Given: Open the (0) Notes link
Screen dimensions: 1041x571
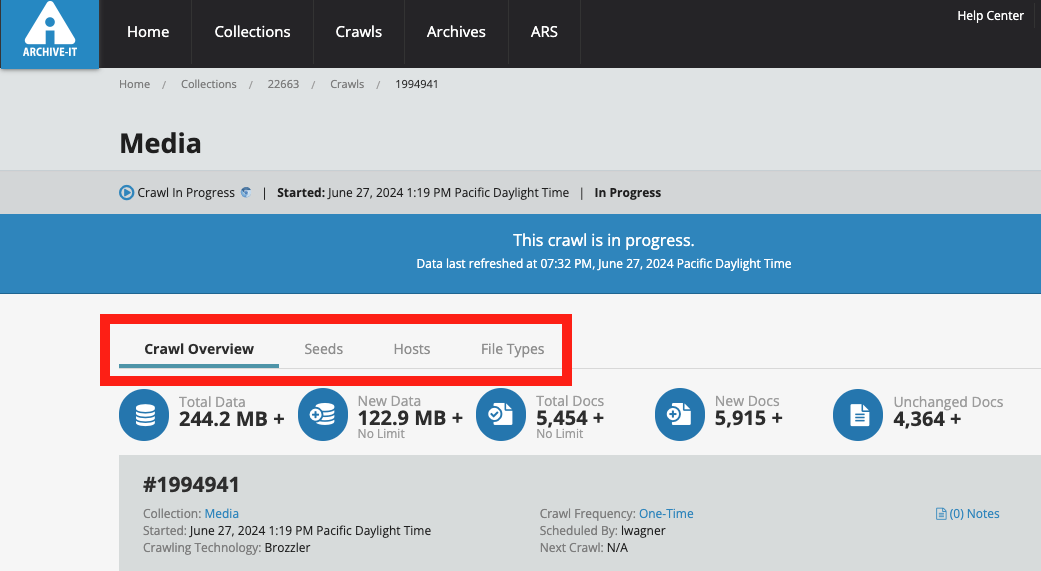Looking at the screenshot, I should pyautogui.click(x=967, y=514).
